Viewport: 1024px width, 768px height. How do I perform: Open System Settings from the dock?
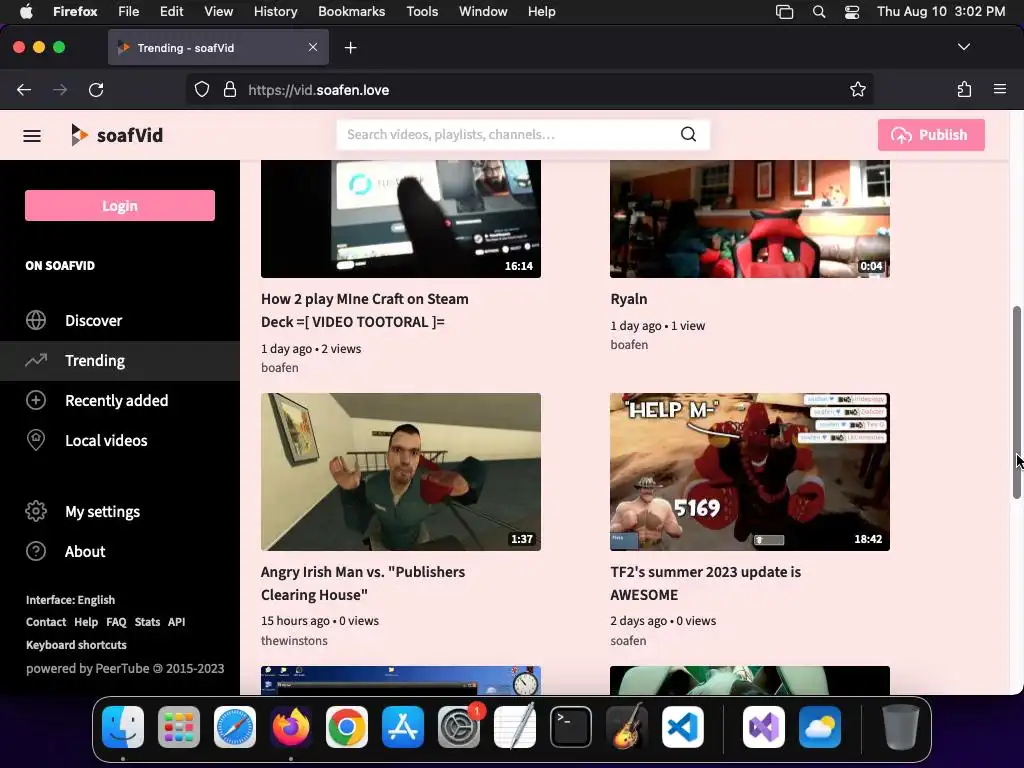coord(459,727)
